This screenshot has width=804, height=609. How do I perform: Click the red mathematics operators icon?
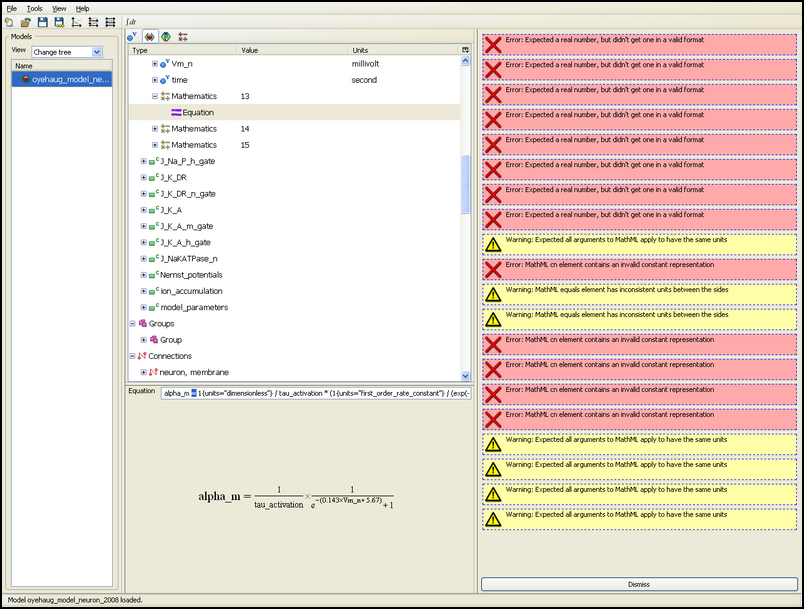pyautogui.click(x=183, y=36)
